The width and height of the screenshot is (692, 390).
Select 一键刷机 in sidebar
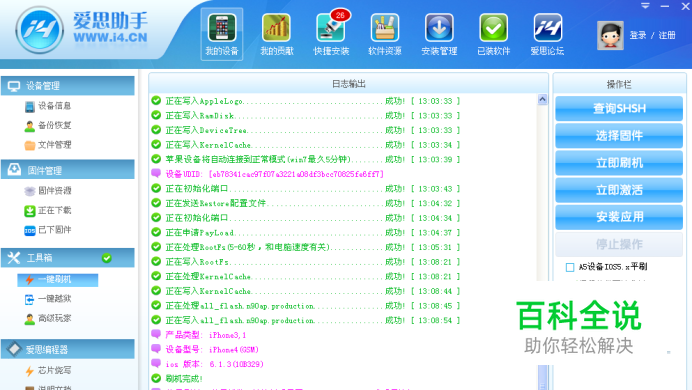click(x=58, y=280)
